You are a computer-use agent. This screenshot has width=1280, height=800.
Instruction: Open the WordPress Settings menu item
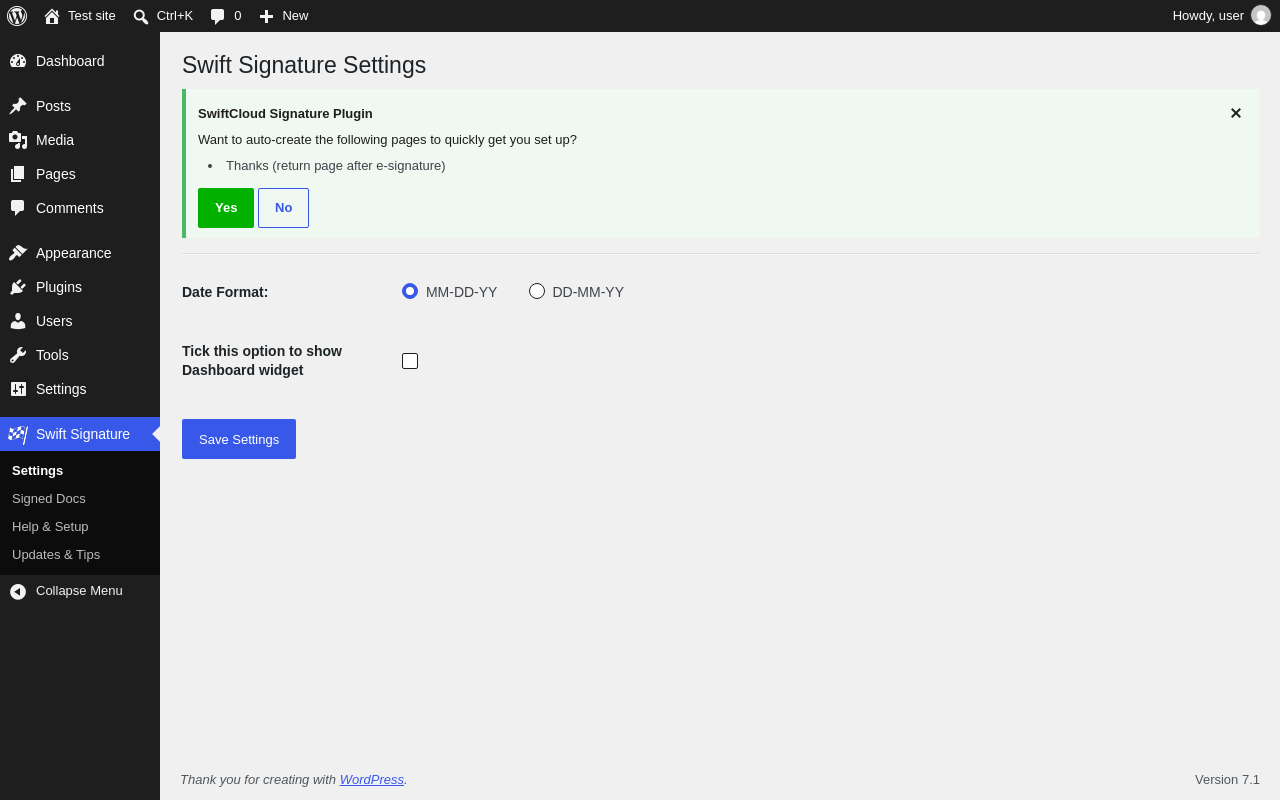(x=80, y=389)
